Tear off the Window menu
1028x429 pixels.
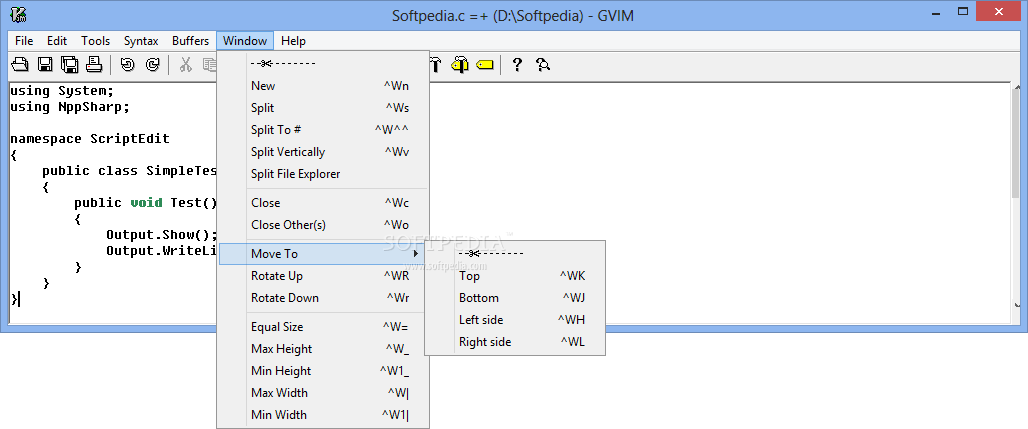coord(323,64)
